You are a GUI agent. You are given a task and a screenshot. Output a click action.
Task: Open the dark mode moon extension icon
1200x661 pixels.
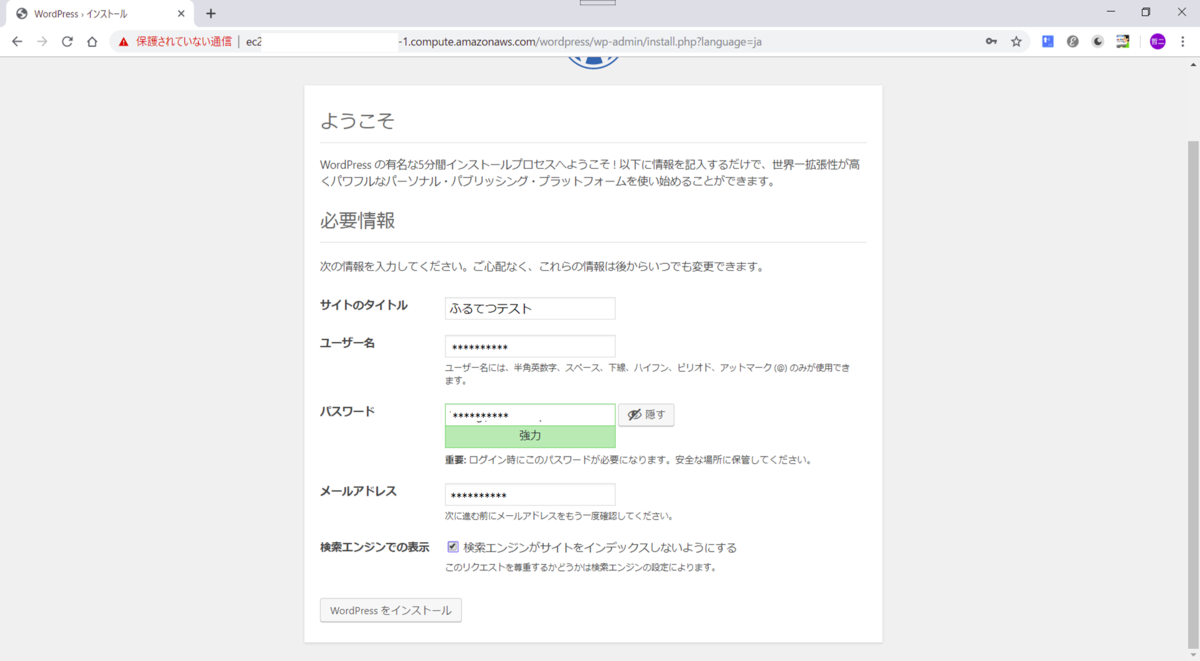tap(1097, 41)
